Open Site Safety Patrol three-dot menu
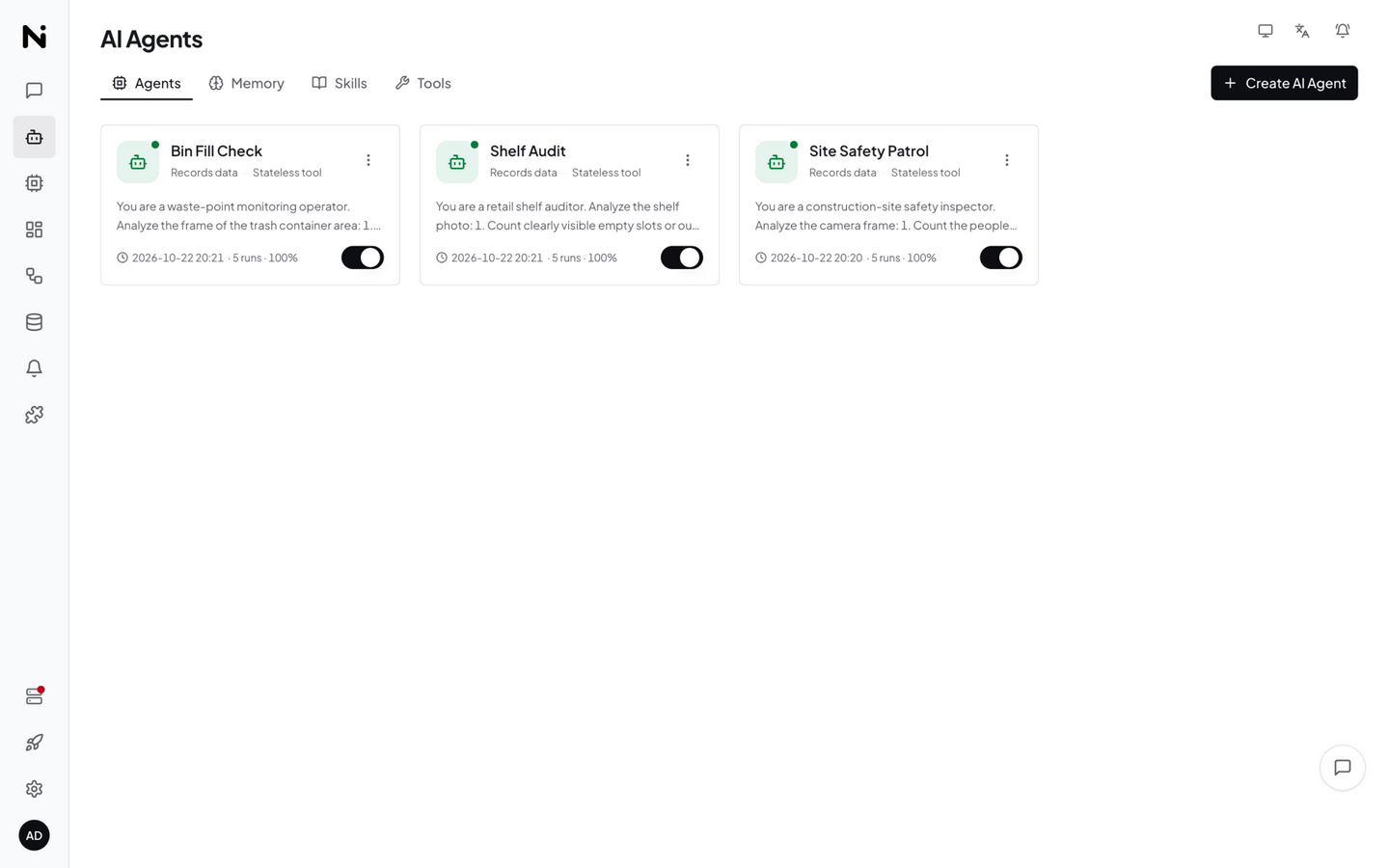 point(1007,160)
